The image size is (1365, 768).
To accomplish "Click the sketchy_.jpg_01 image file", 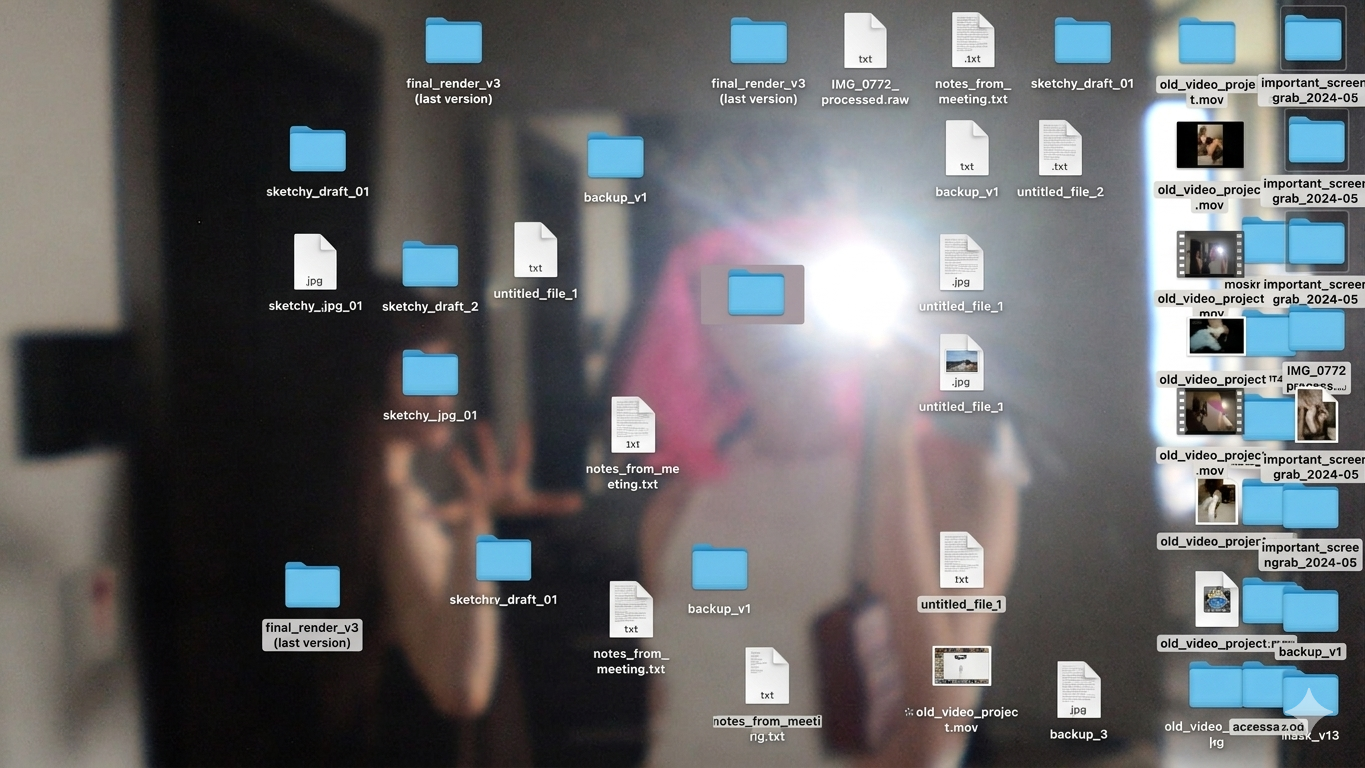I will (315, 262).
